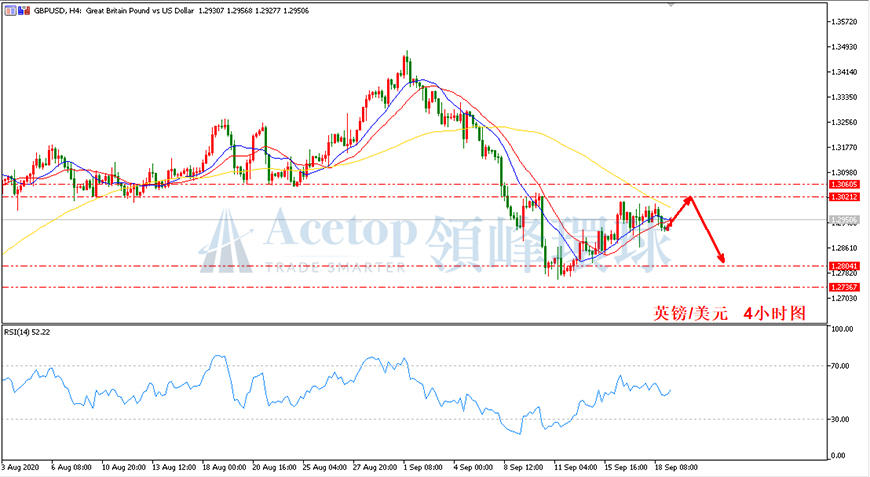
Task: Click the 25 Aug 04:00 time label
Action: click(325, 468)
